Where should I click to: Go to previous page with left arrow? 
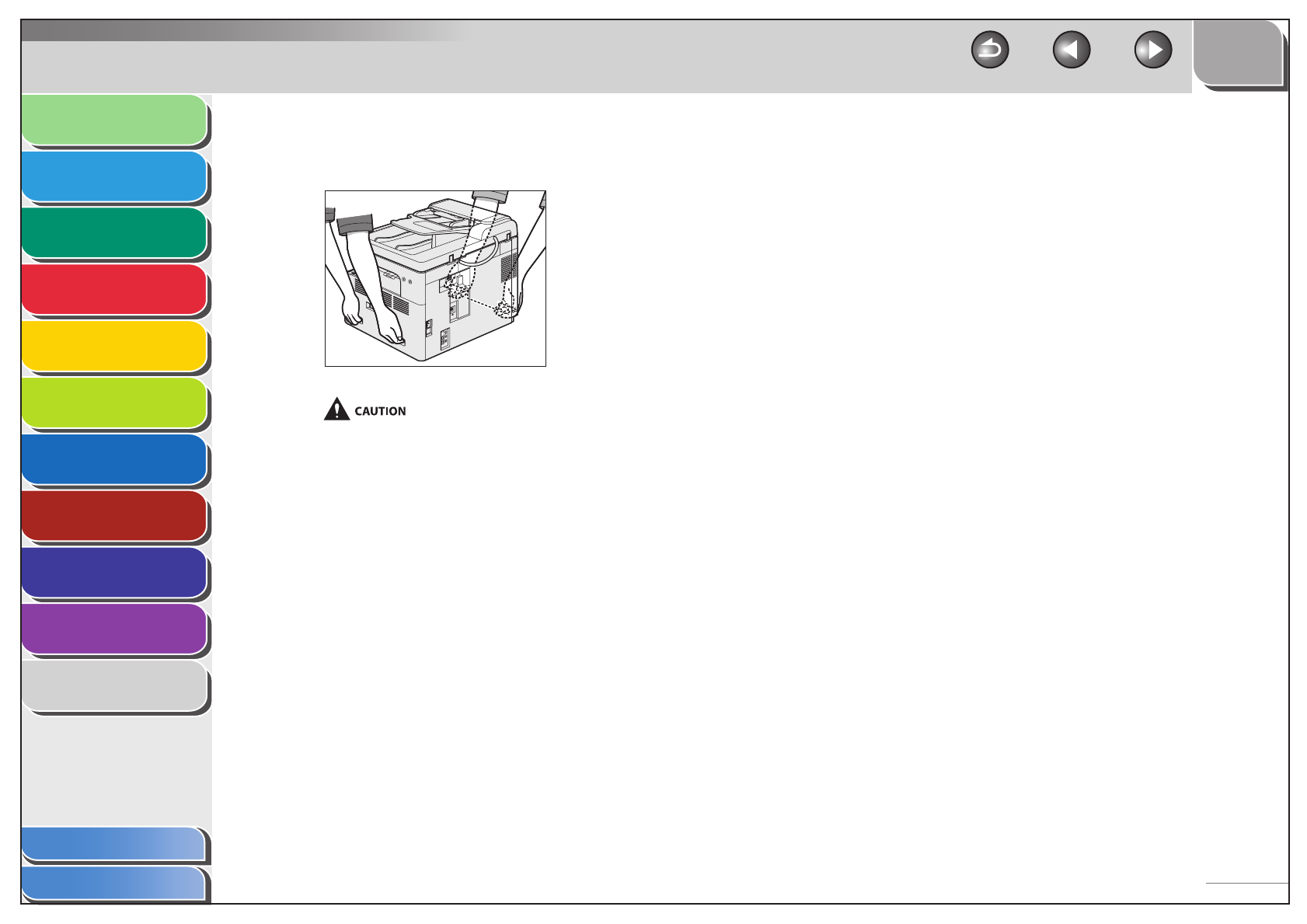(1072, 51)
